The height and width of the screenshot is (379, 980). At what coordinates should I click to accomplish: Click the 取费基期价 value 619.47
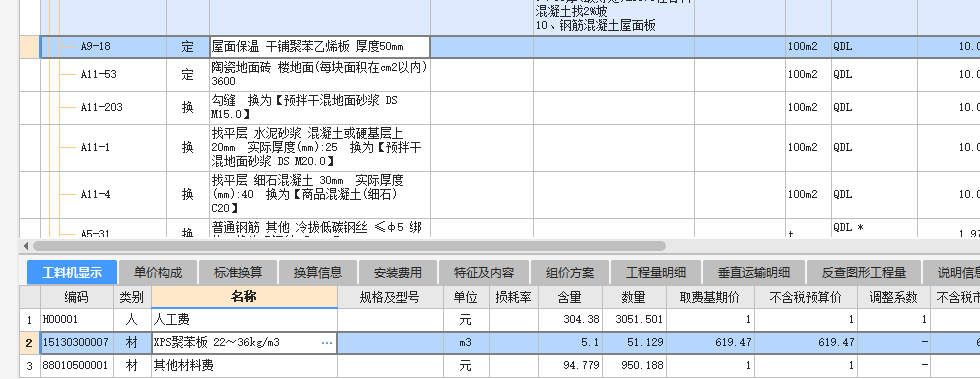[711, 343]
